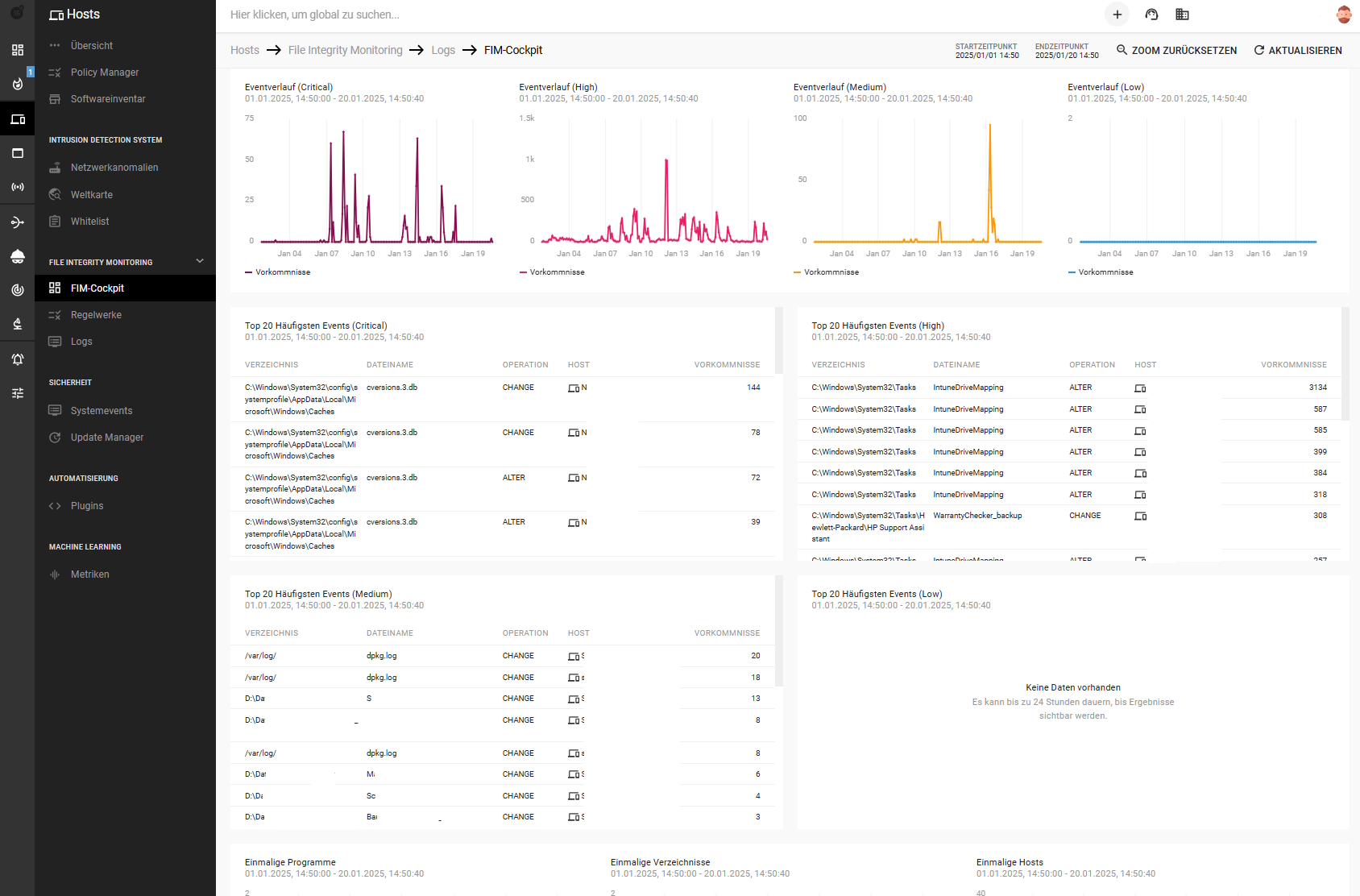Select the spy/incognito icon in the left rail
1360x896 pixels.
pyautogui.click(x=17, y=256)
